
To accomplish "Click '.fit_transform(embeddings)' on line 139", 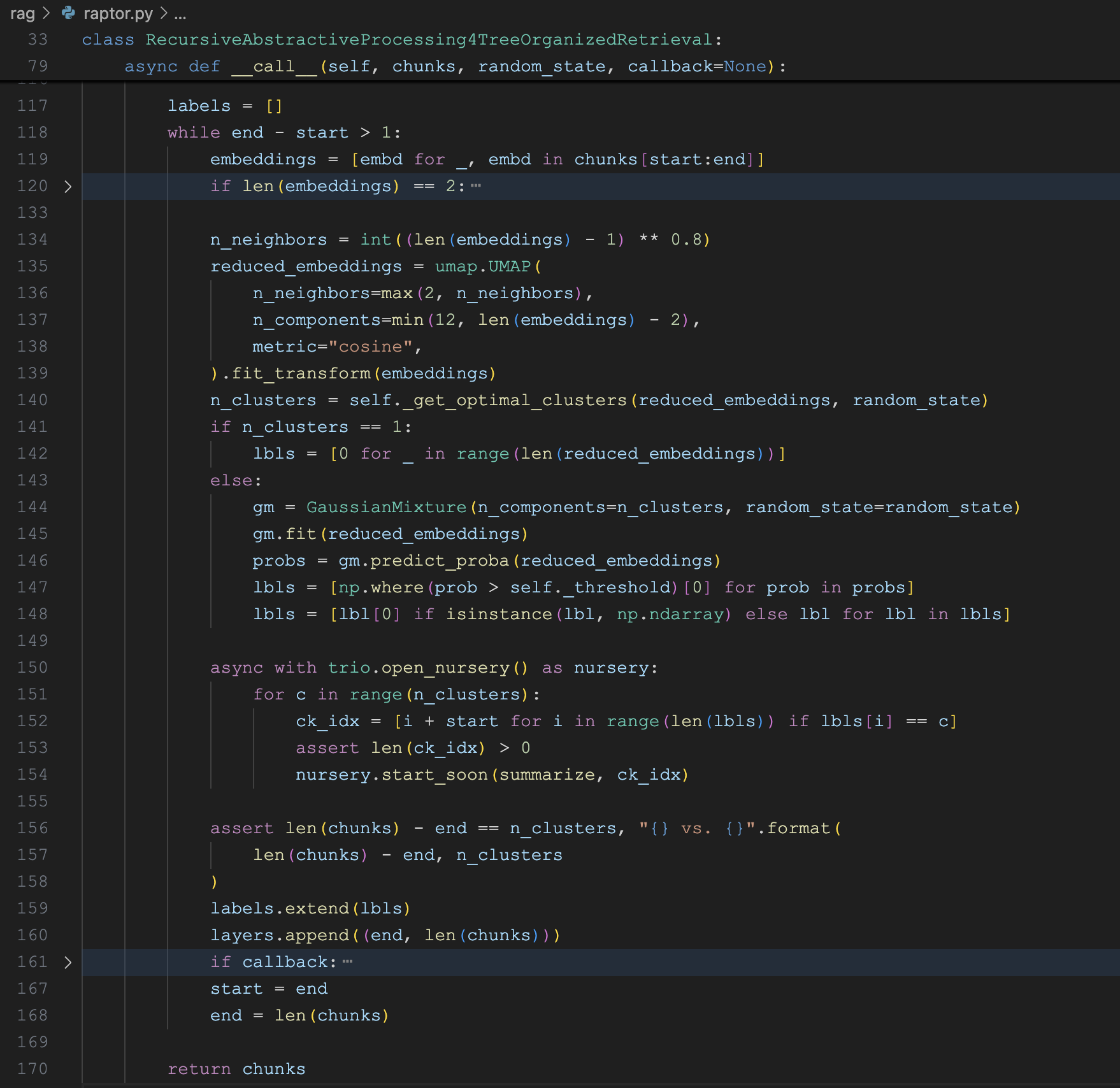I will (x=359, y=373).
